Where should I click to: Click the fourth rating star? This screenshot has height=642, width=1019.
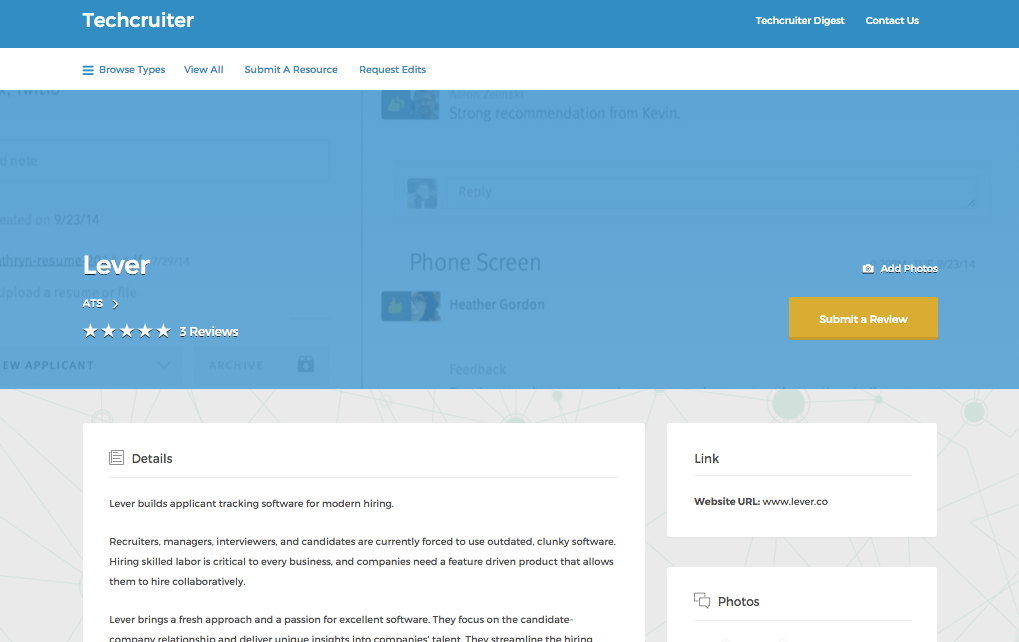145,331
